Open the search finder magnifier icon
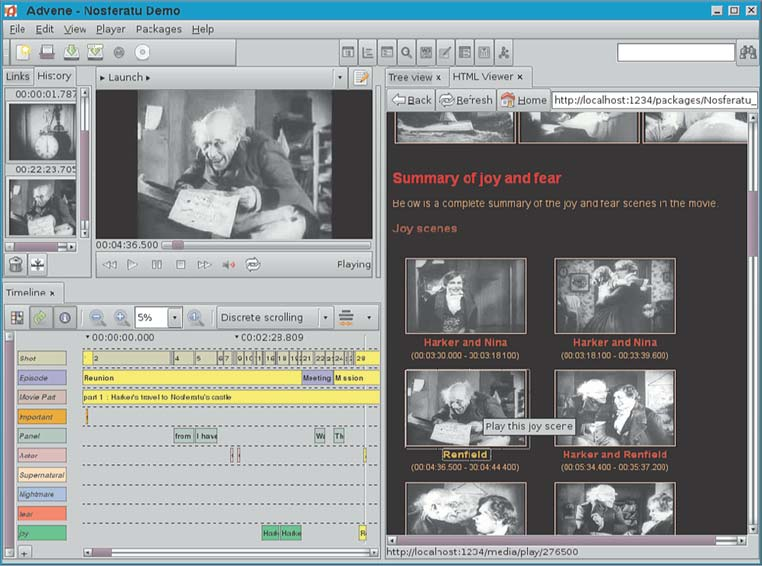Image resolution: width=762 pixels, height=566 pixels. [x=407, y=52]
